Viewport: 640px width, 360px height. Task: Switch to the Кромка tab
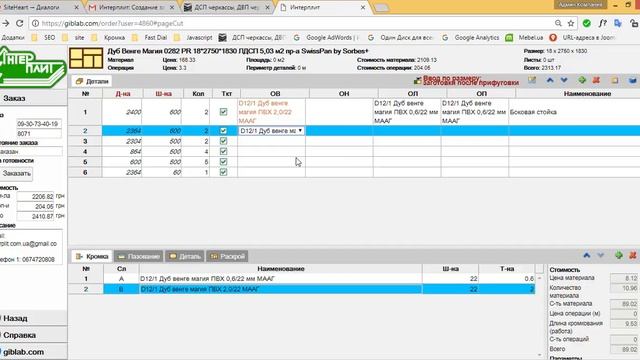click(x=92, y=256)
